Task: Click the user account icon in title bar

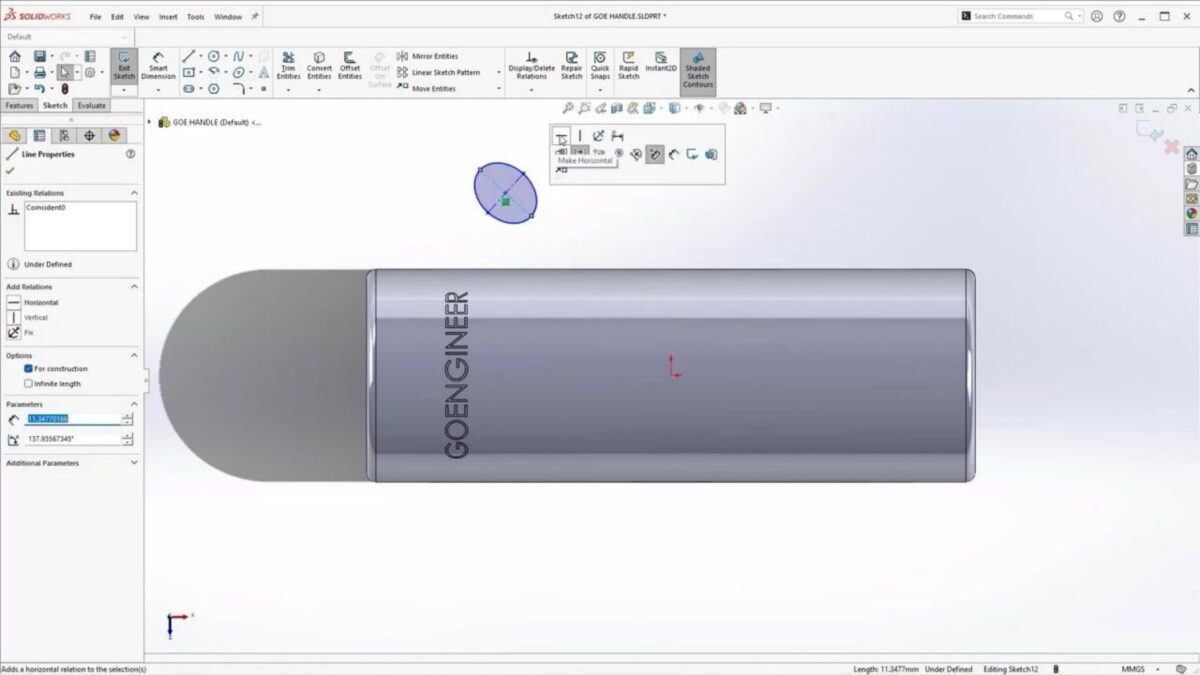Action: pos(1097,16)
